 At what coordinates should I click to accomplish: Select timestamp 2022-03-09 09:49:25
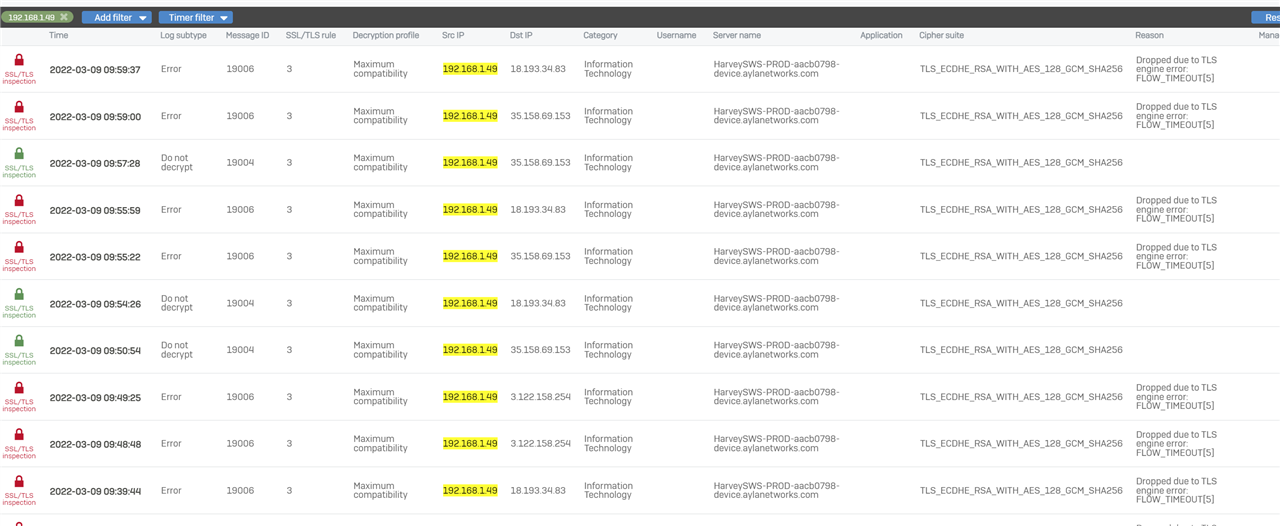pos(95,397)
